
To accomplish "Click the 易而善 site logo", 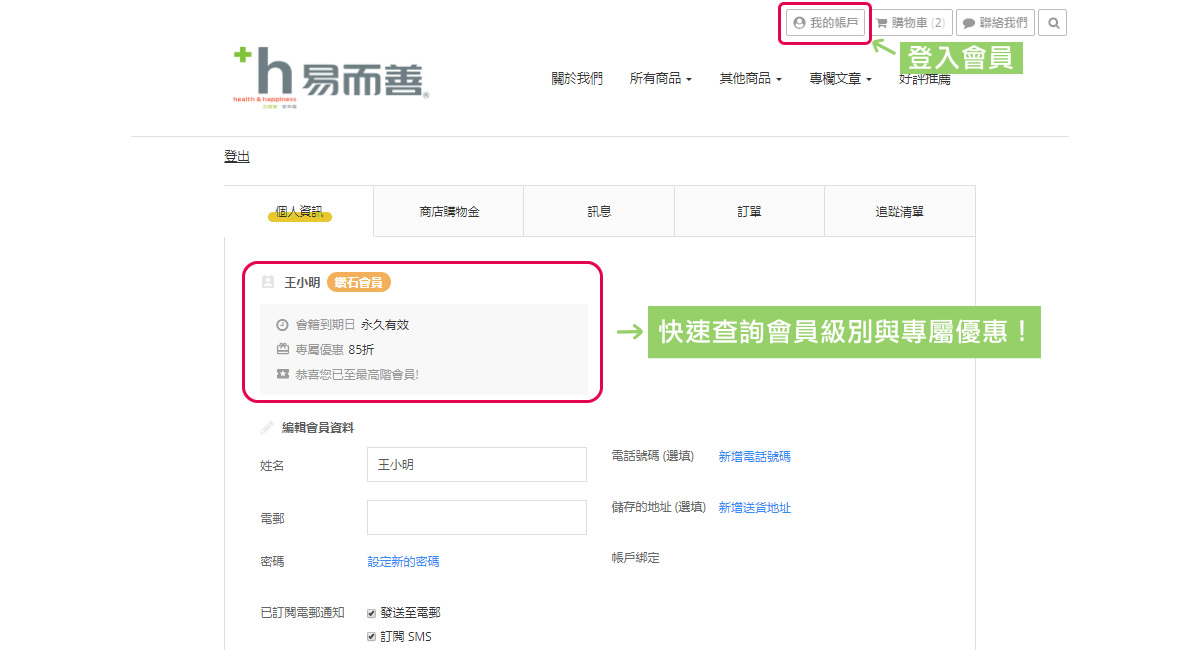I will 330,77.
